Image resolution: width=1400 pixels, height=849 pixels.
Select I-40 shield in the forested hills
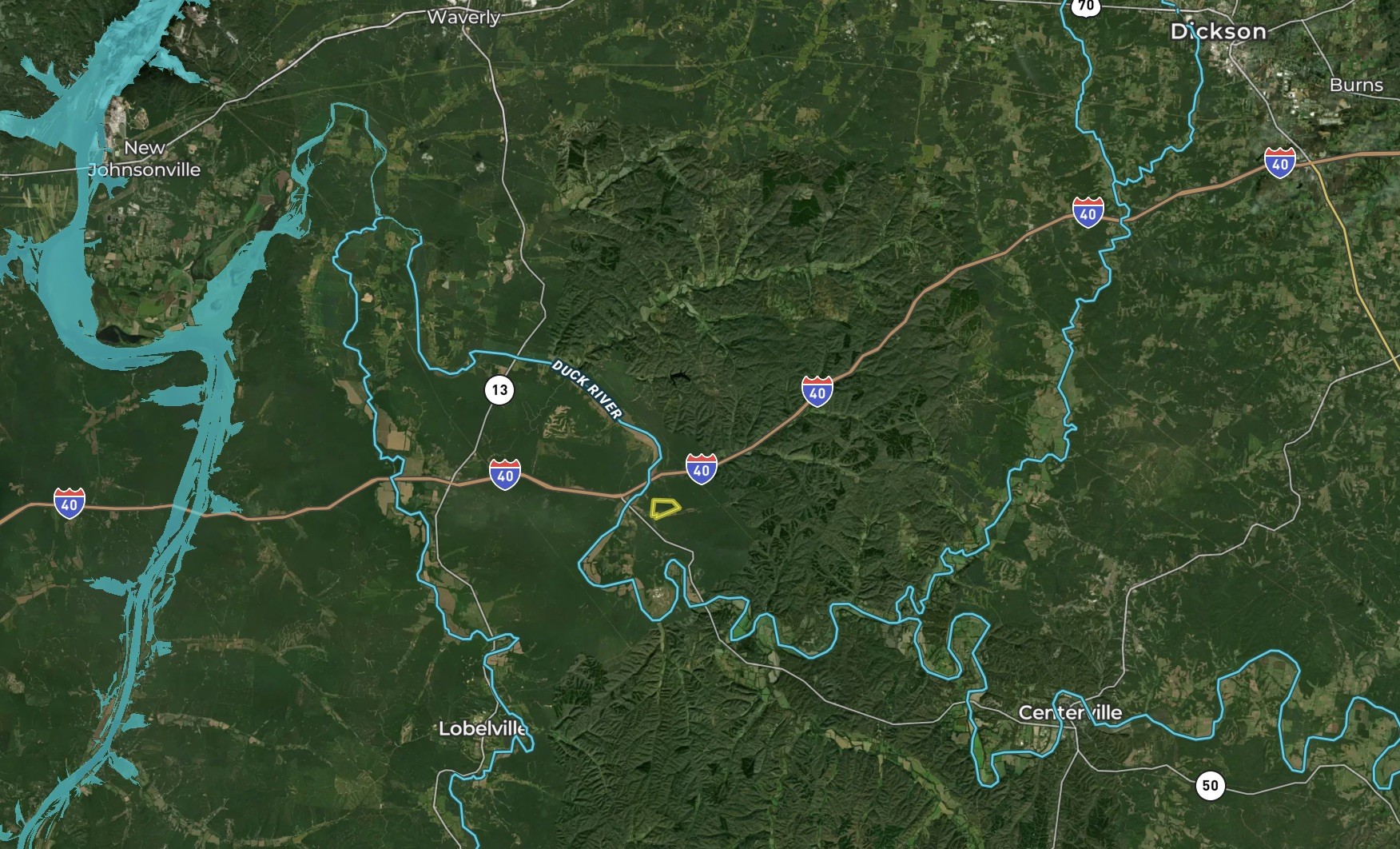(817, 392)
